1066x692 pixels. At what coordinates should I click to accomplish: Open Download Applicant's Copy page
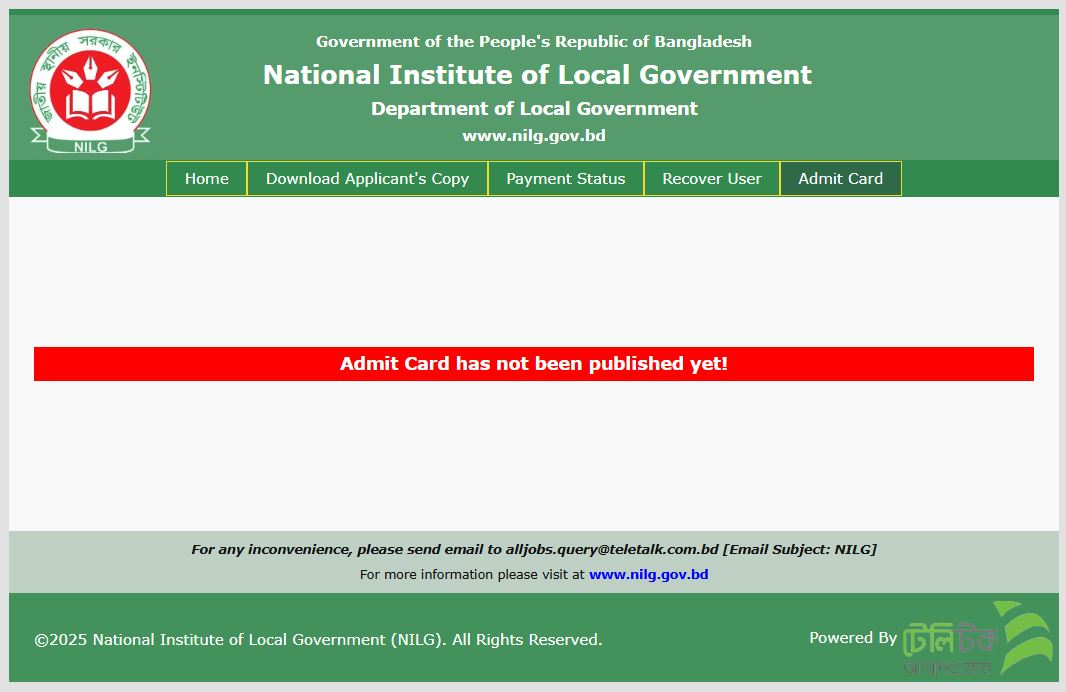tap(366, 178)
